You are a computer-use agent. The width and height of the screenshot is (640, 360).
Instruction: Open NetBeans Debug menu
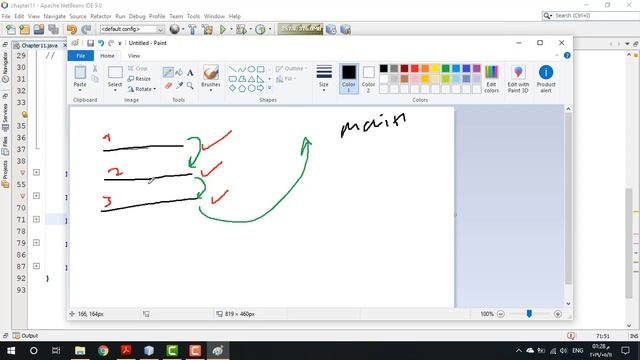click(137, 16)
